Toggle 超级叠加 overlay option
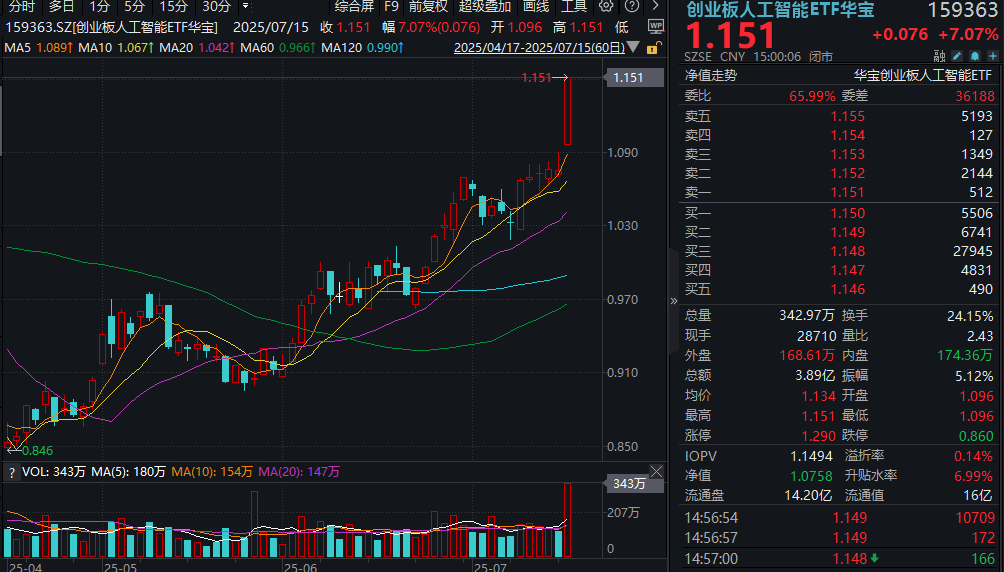Screen dimensions: 1004x572 click(x=485, y=6)
